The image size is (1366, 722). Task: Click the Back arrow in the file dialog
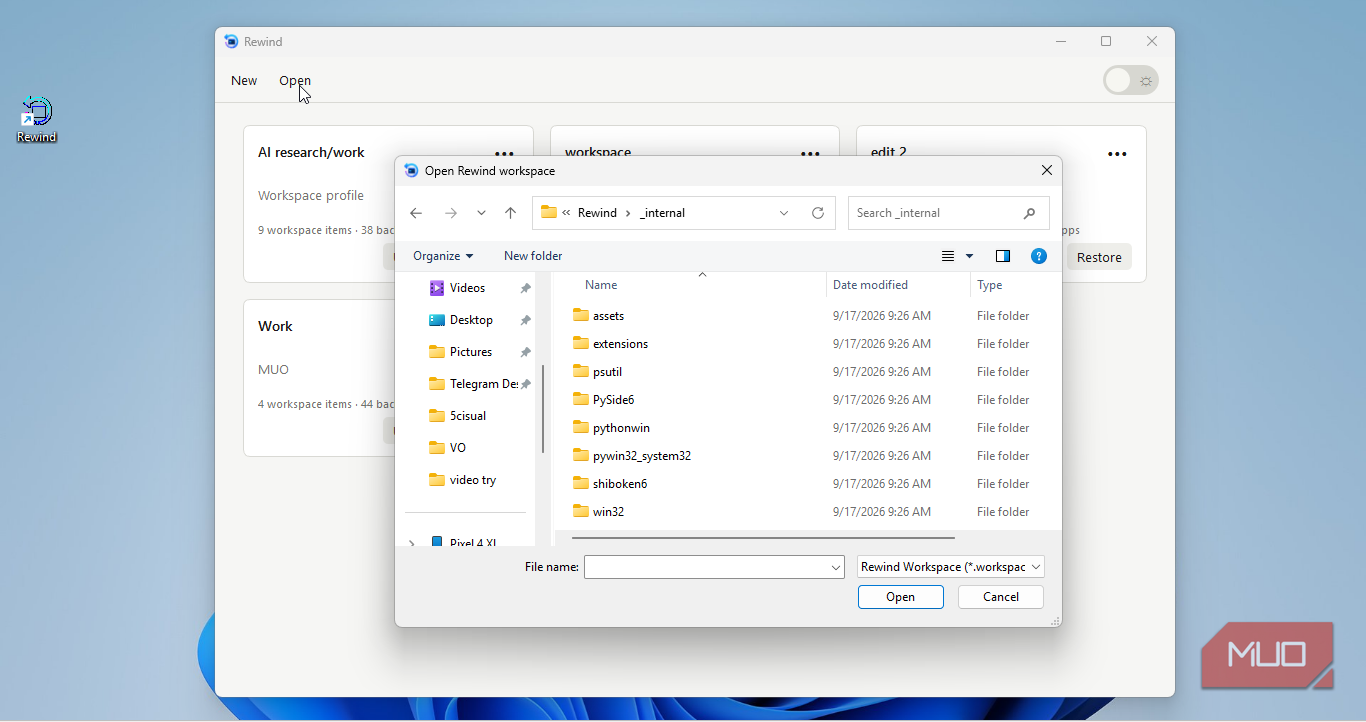tap(416, 213)
